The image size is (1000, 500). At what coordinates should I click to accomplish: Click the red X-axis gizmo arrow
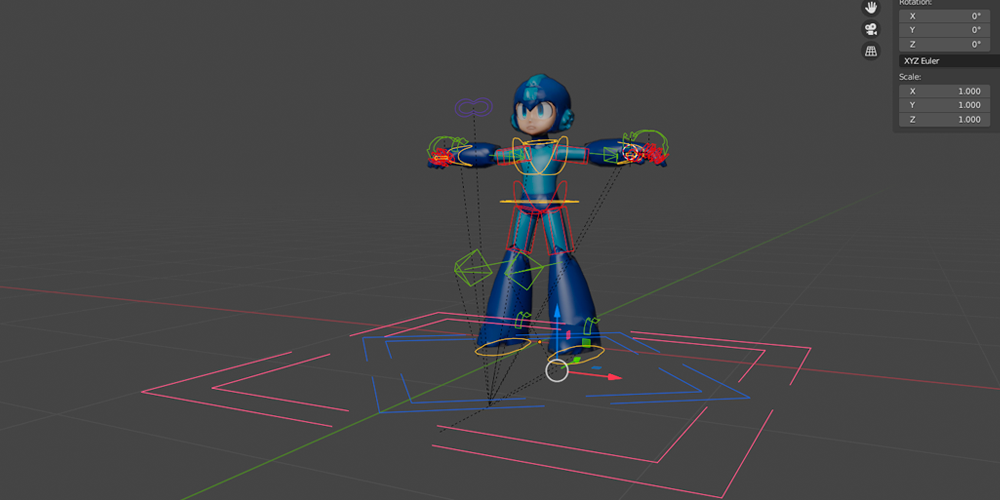tap(612, 378)
